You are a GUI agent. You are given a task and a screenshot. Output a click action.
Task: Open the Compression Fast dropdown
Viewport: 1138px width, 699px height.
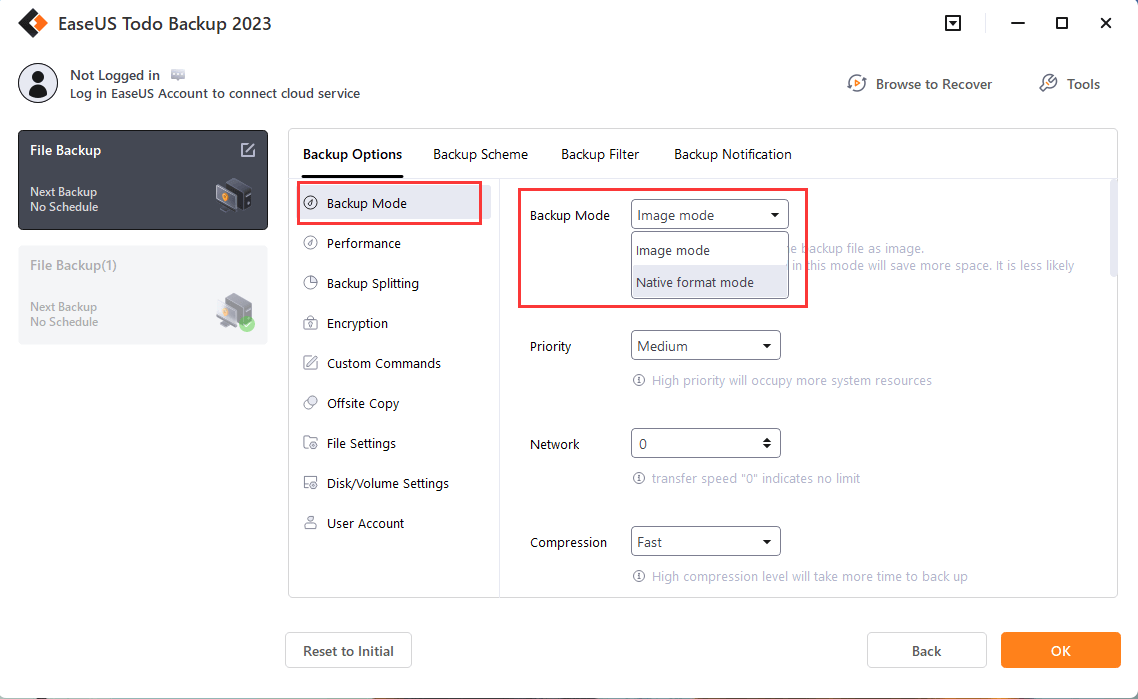pyautogui.click(x=705, y=541)
